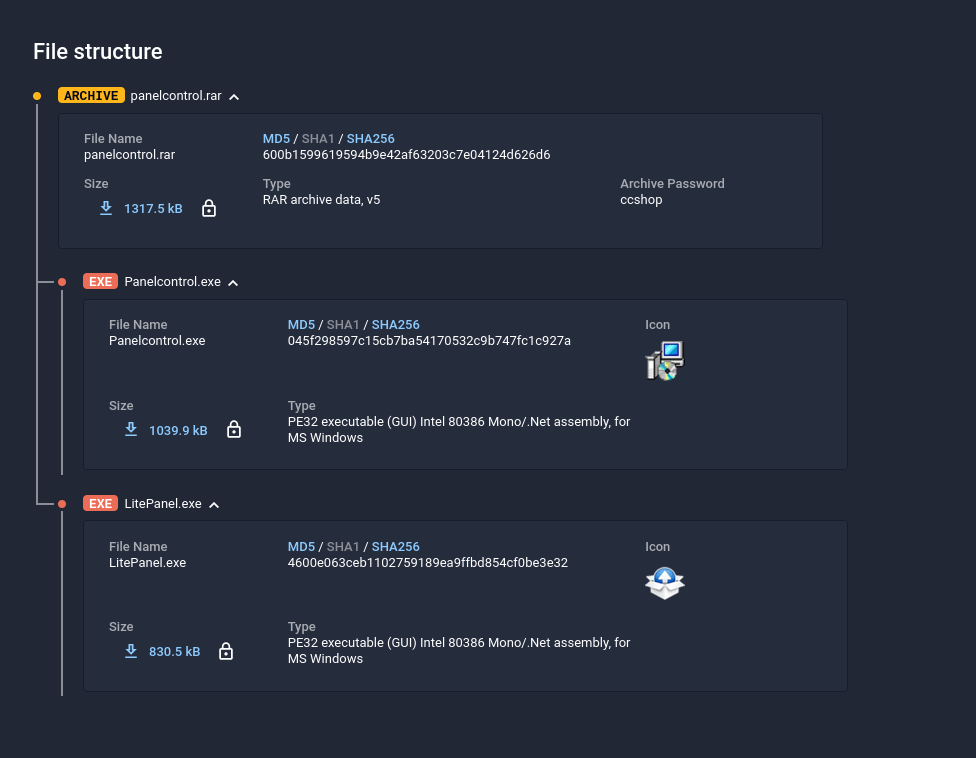The image size is (976, 758).
Task: Click the ARCHIVE badge for panelcontrol.rar
Action: tap(91, 95)
